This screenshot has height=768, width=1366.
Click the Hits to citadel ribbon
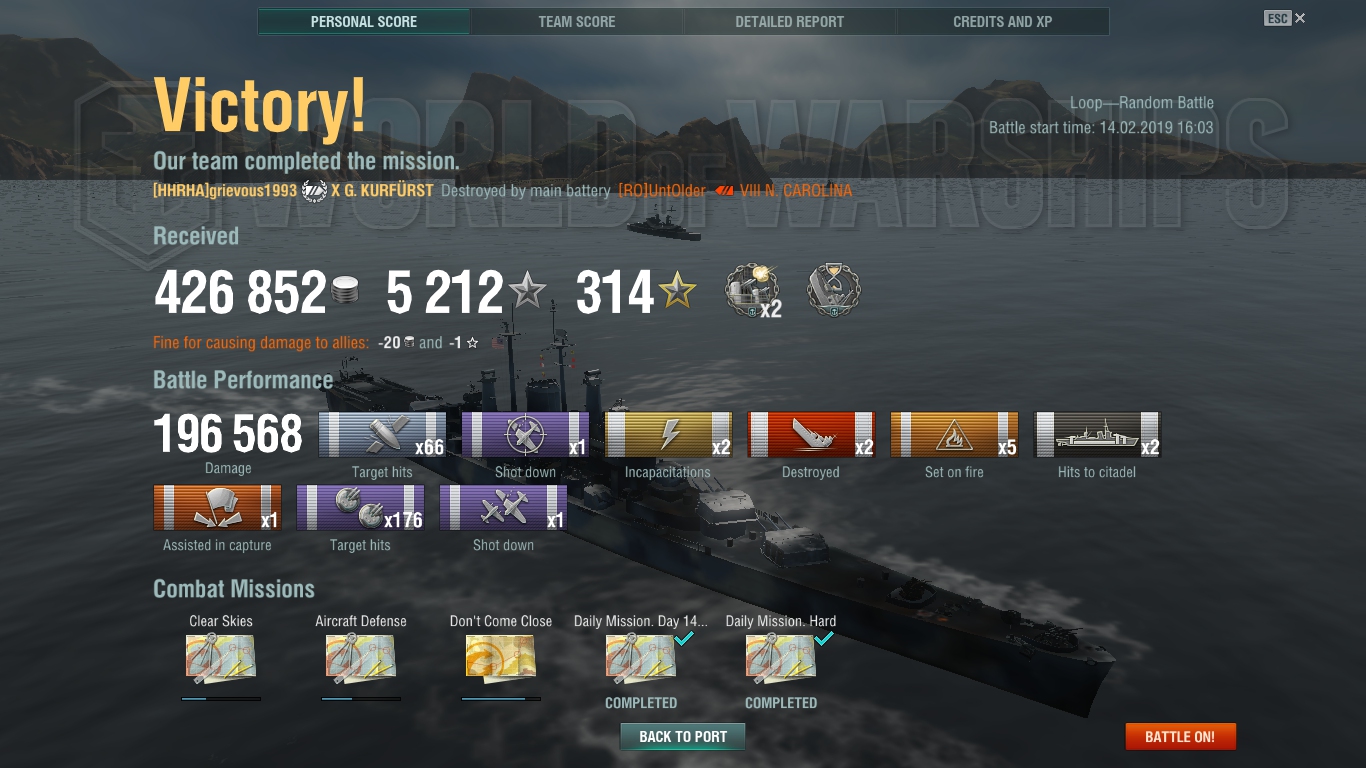coord(1097,435)
